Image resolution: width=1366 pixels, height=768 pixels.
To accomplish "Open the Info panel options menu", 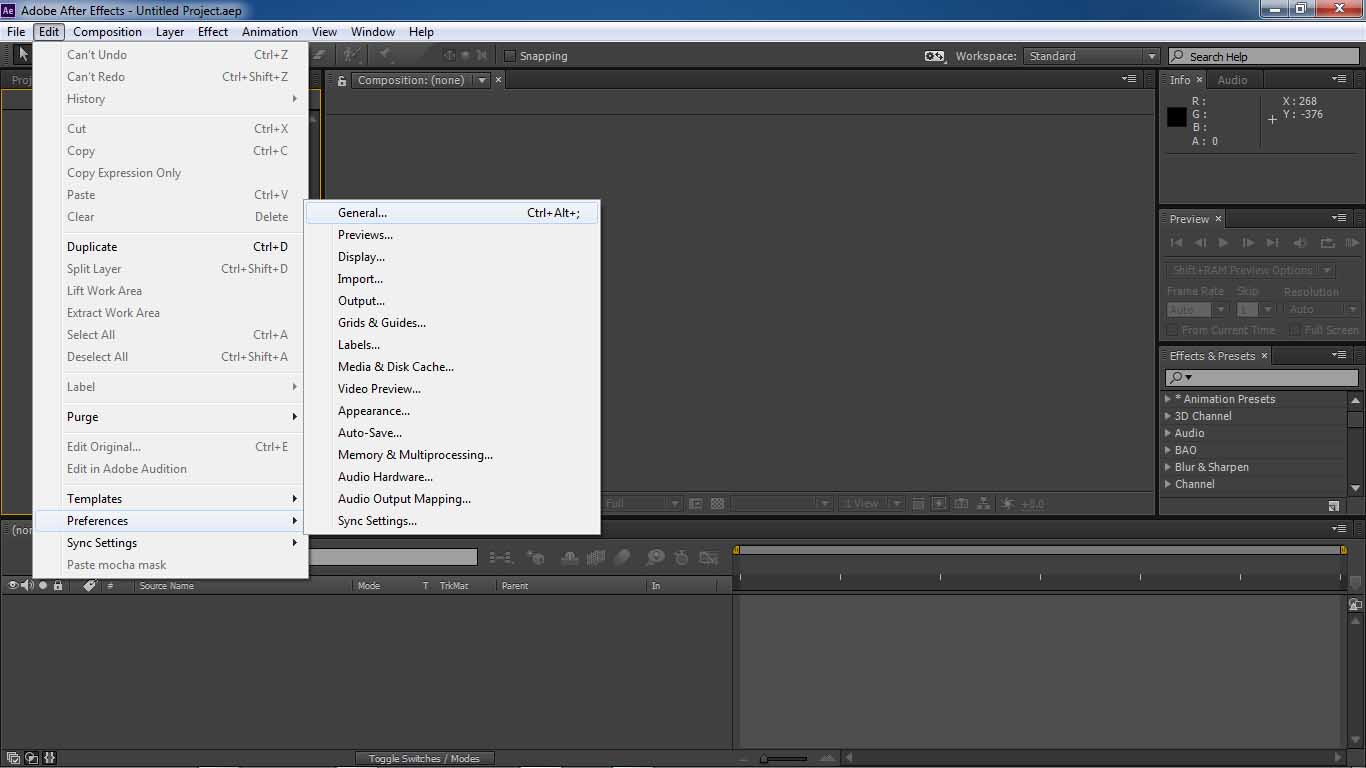I will click(1339, 79).
